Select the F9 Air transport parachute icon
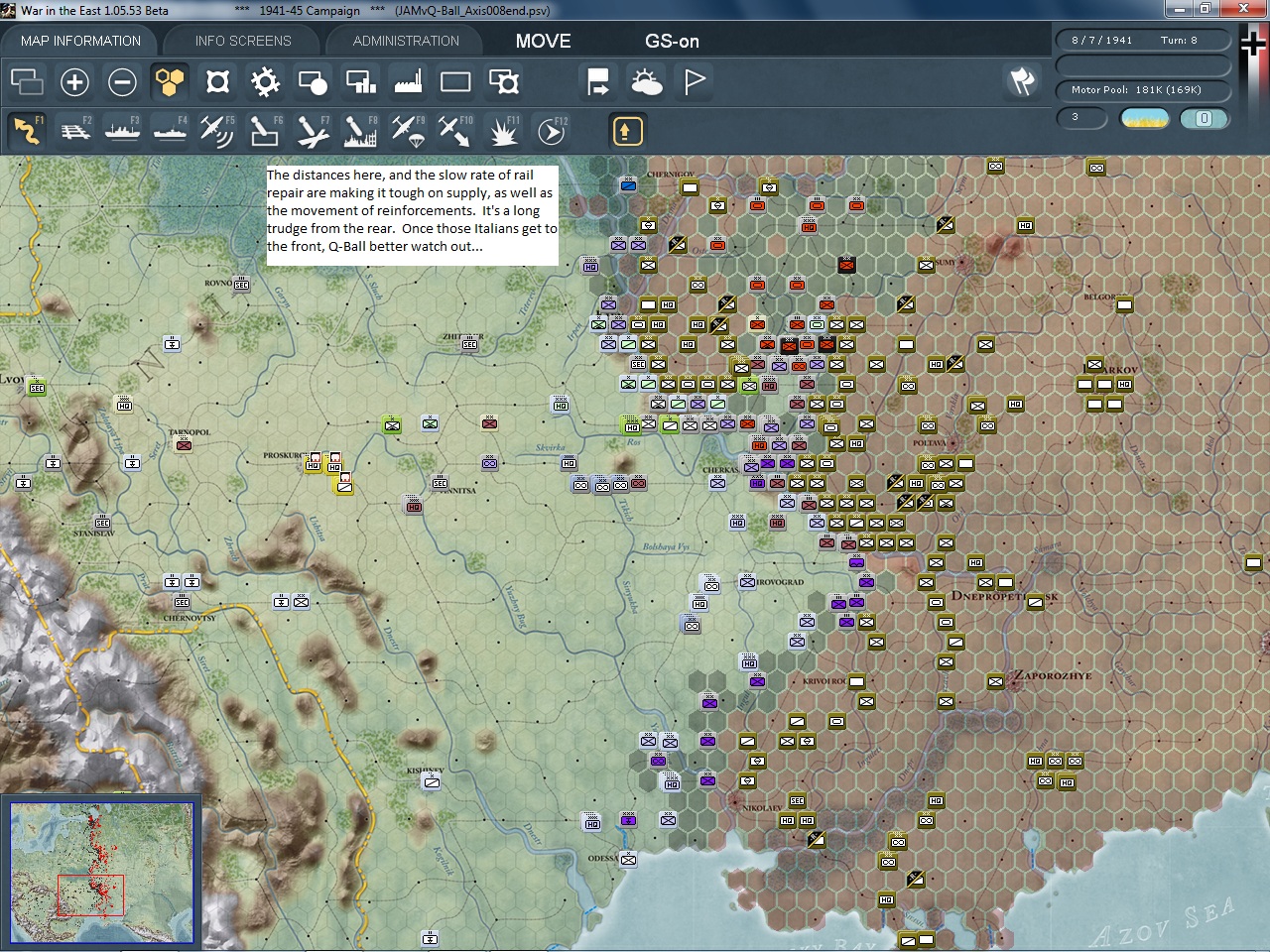Image resolution: width=1270 pixels, height=952 pixels. click(x=408, y=130)
